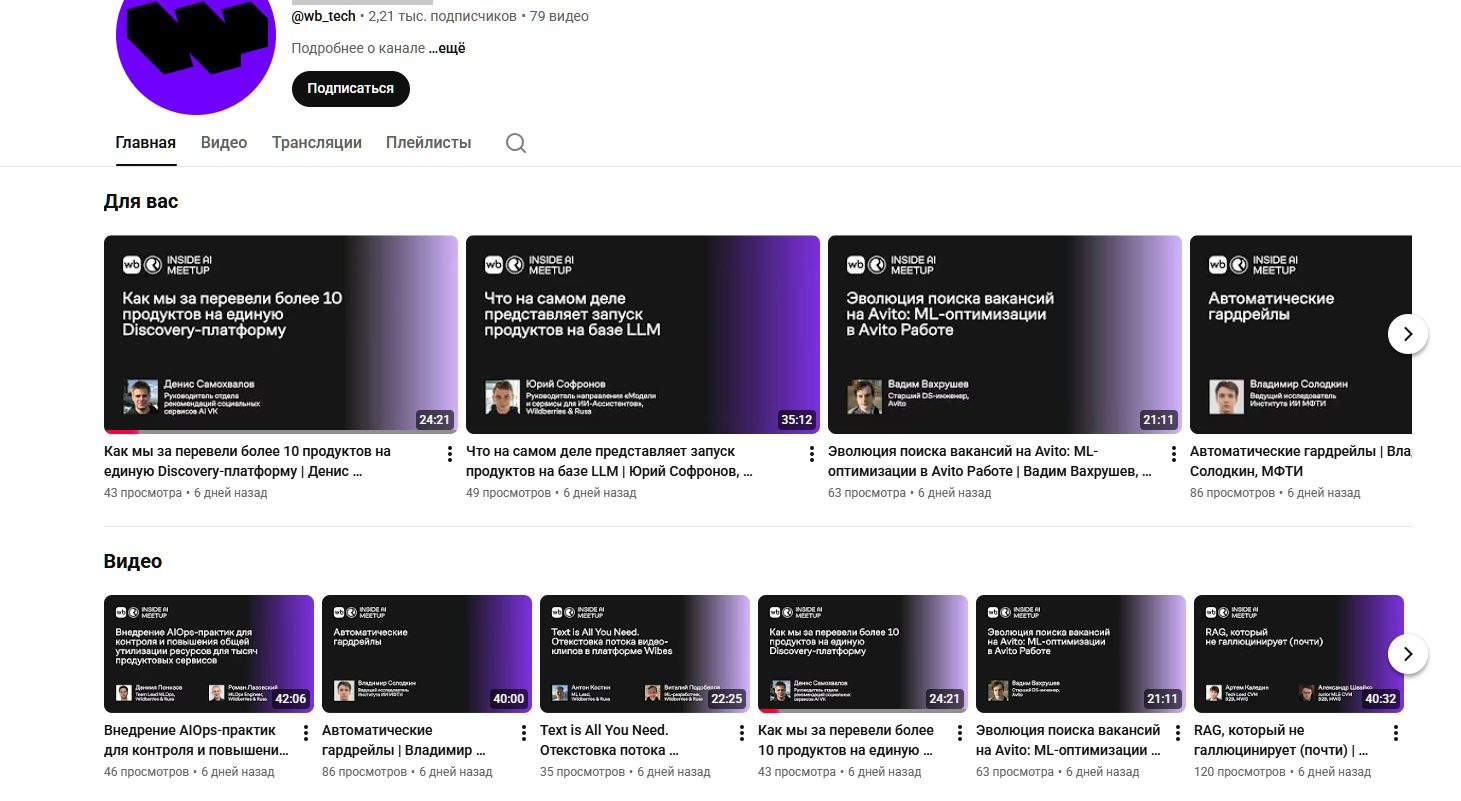The width and height of the screenshot is (1461, 801).
Task: Expand channel description with …ещё
Action: click(x=447, y=48)
